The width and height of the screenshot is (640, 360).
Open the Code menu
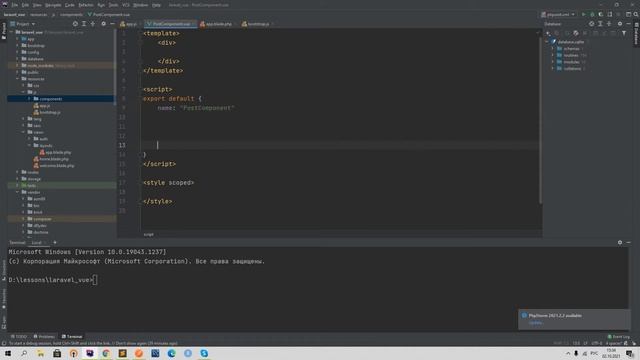point(70,5)
